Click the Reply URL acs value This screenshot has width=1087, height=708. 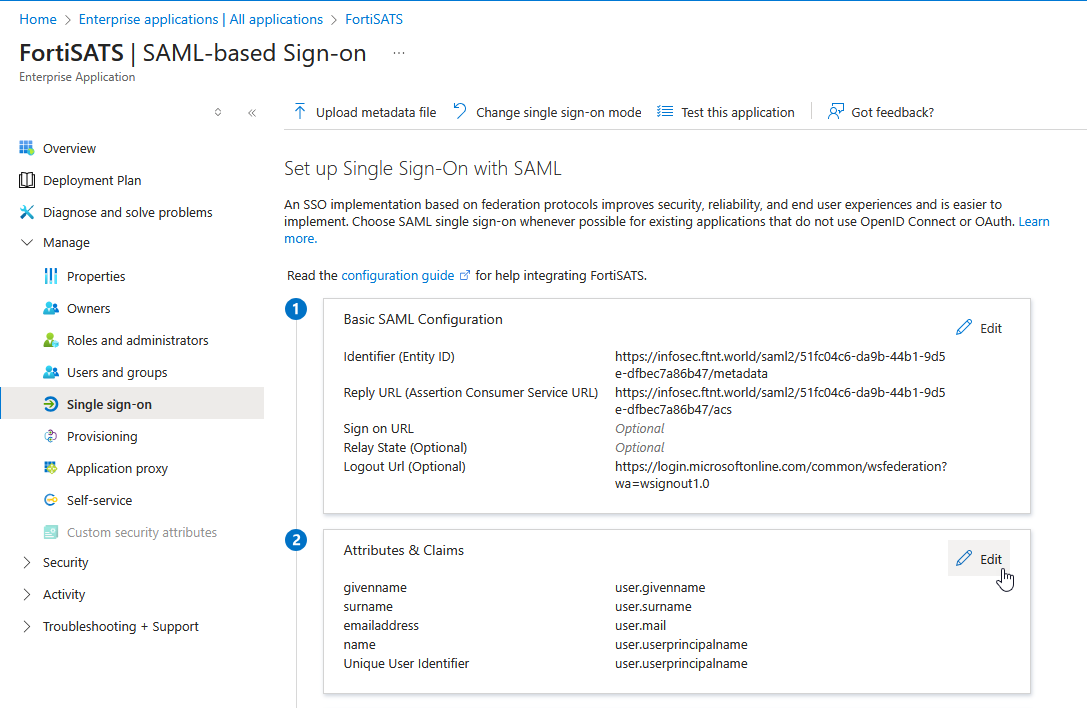[x=780, y=401]
